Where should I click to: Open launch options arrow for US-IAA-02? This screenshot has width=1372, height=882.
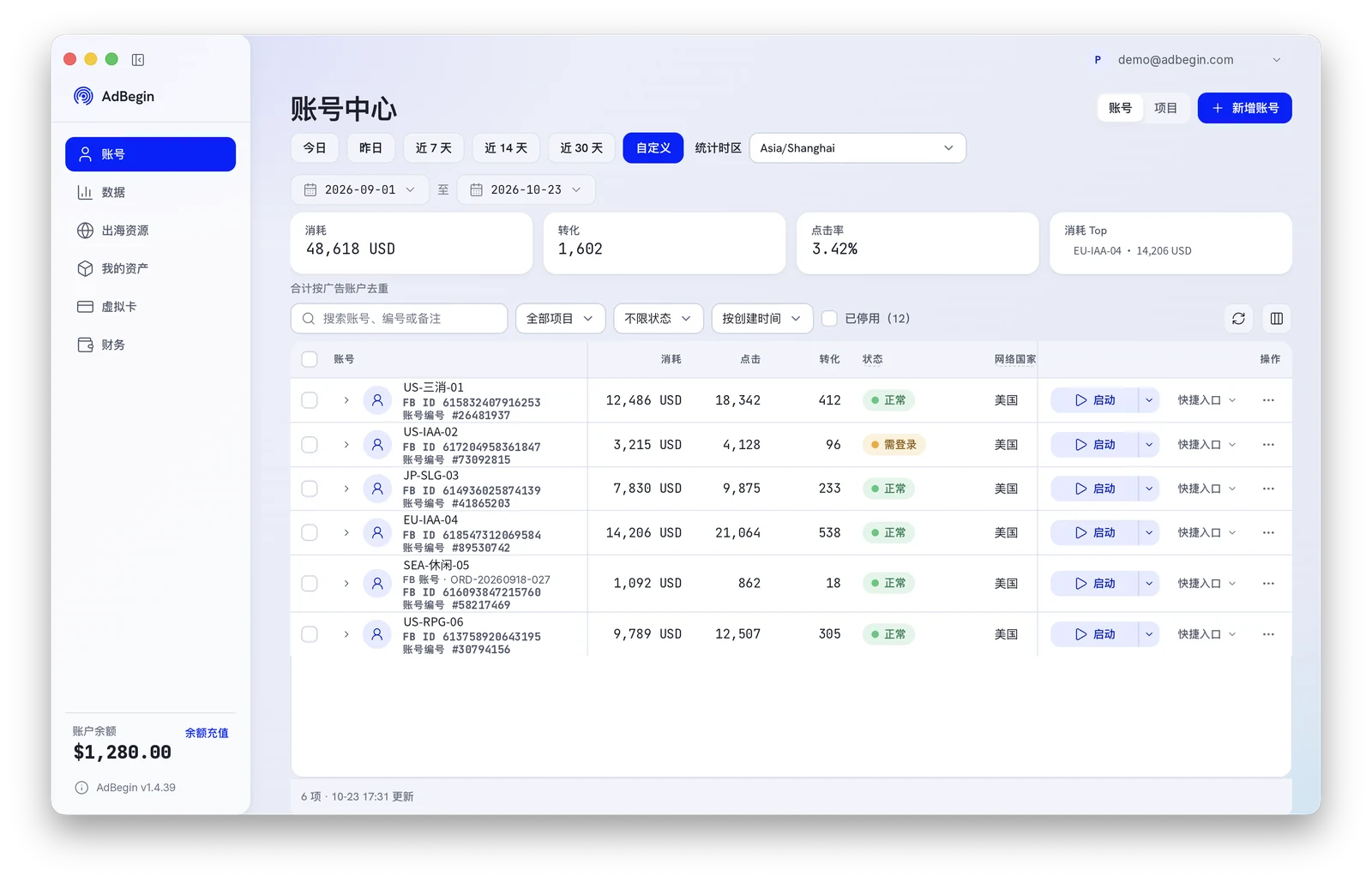tap(1149, 445)
